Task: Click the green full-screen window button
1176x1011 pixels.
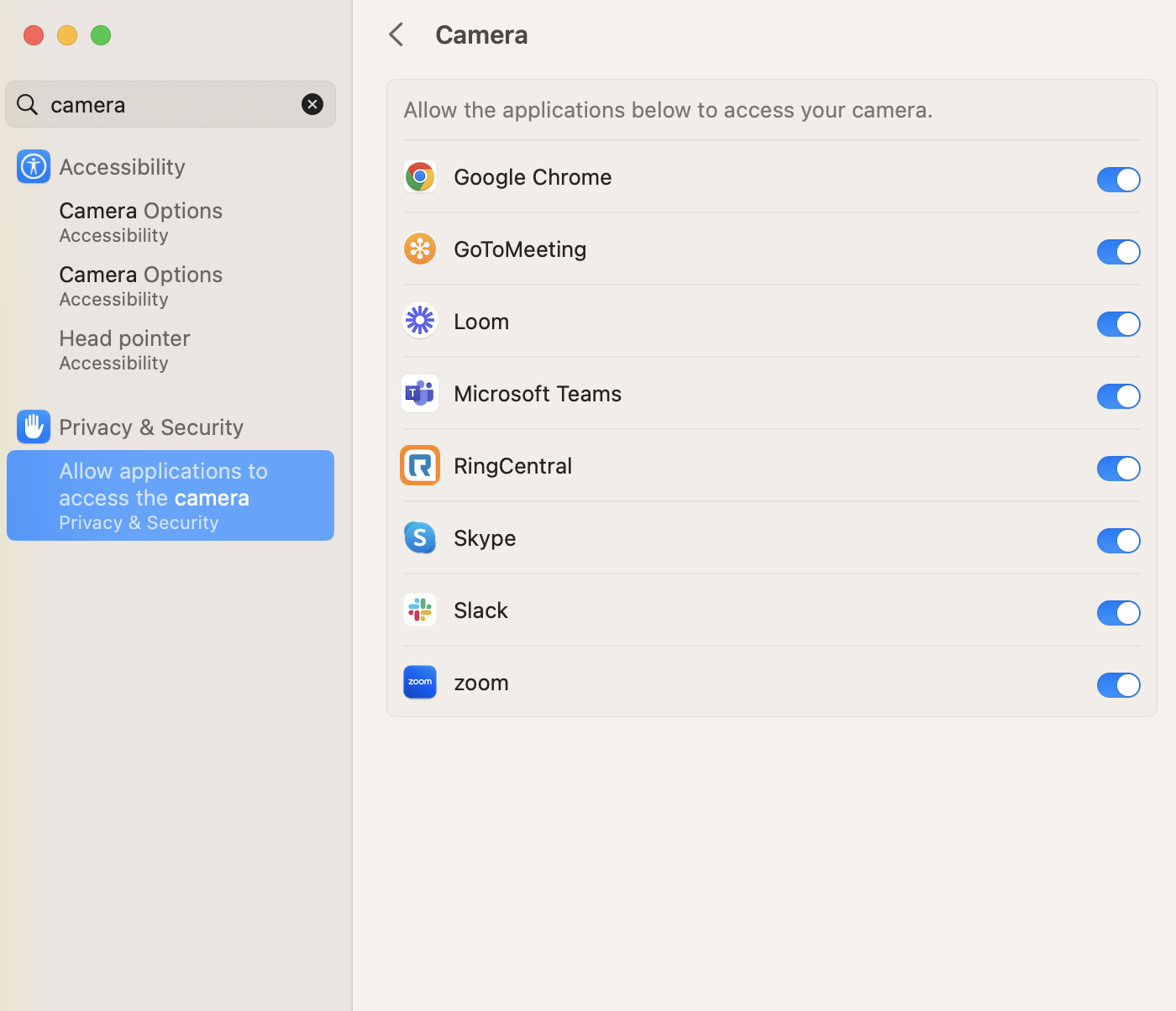Action: [101, 35]
